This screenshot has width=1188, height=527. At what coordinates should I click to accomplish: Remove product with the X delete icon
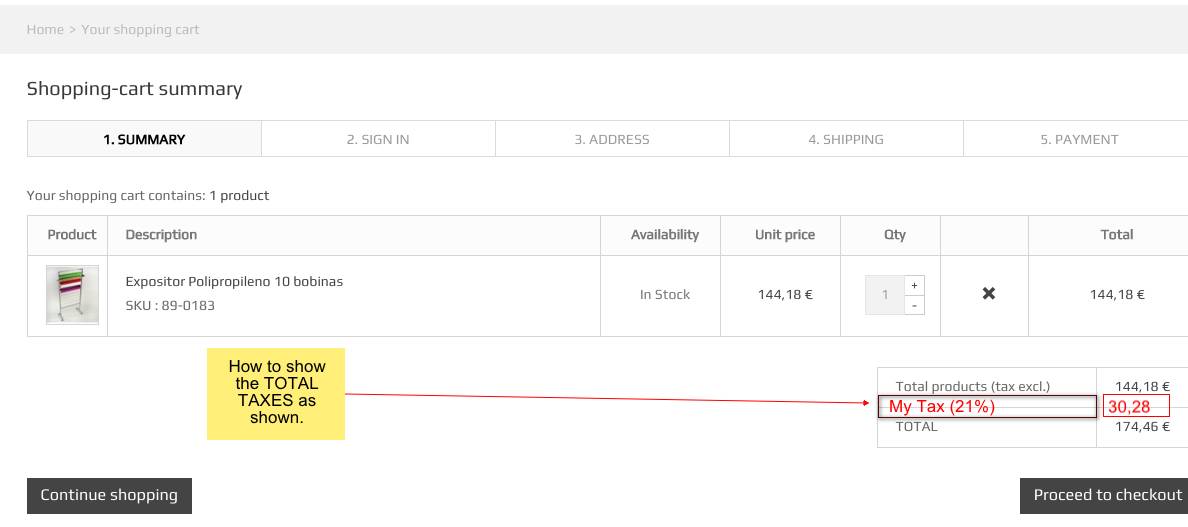pyautogui.click(x=988, y=294)
